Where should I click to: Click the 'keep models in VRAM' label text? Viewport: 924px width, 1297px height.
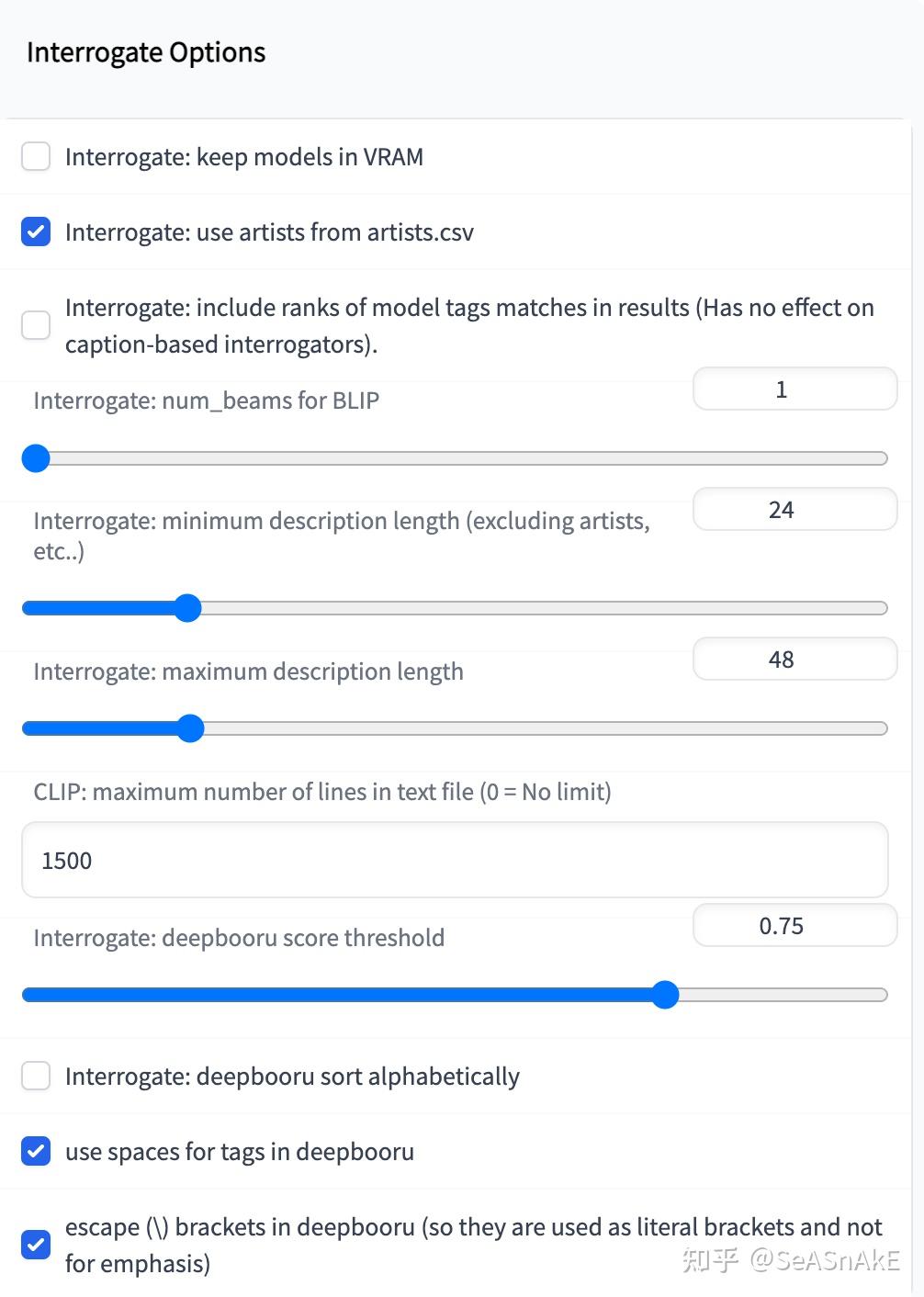244,157
